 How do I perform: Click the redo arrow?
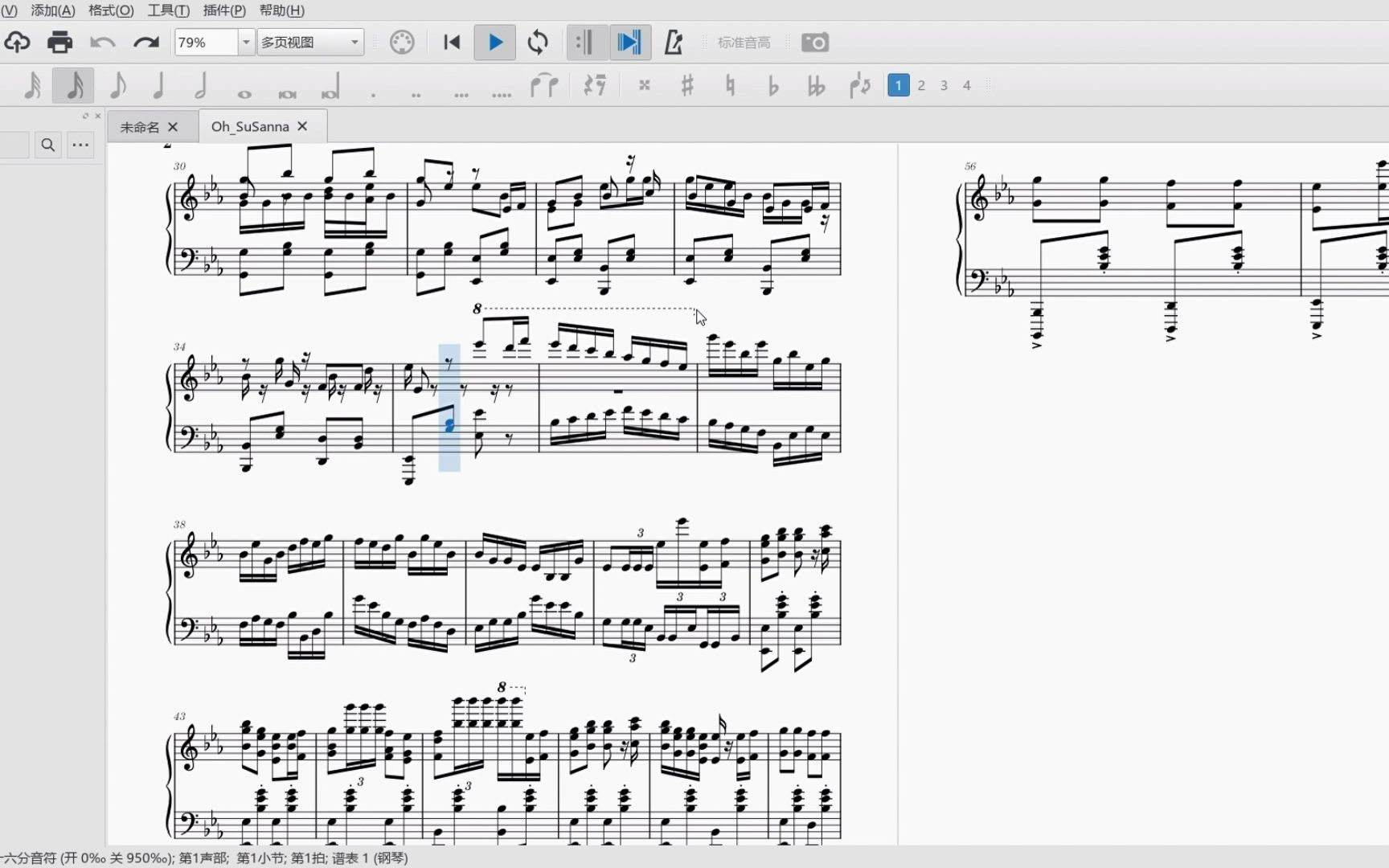pyautogui.click(x=145, y=42)
